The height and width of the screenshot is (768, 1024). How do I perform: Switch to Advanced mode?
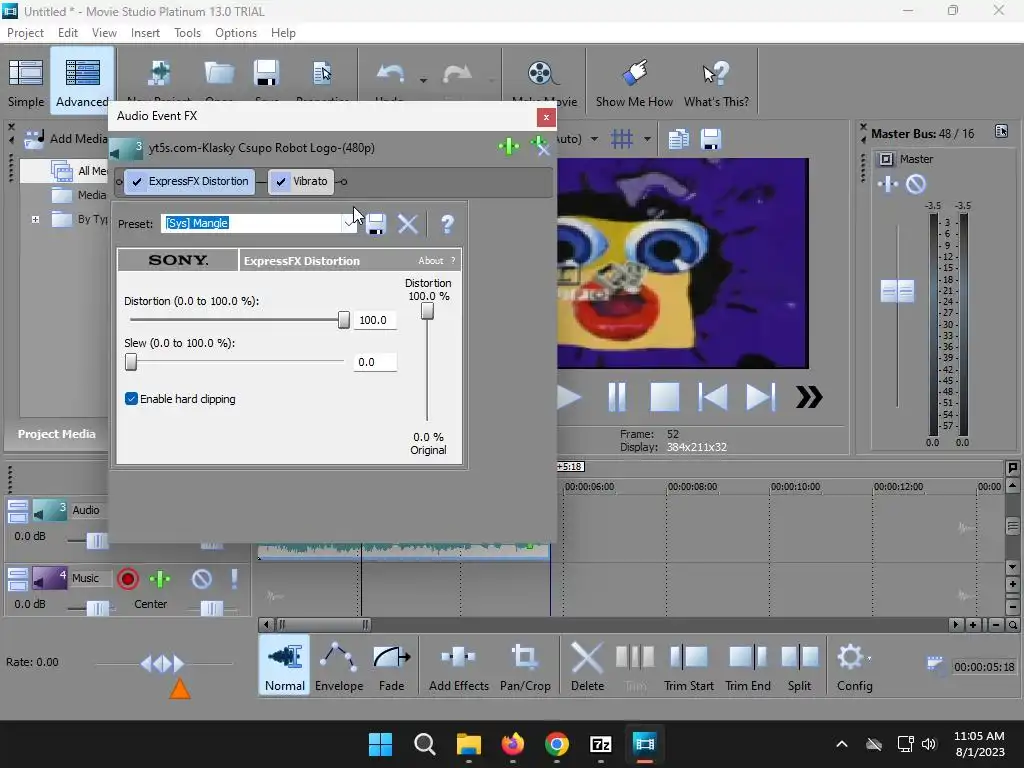click(x=82, y=81)
